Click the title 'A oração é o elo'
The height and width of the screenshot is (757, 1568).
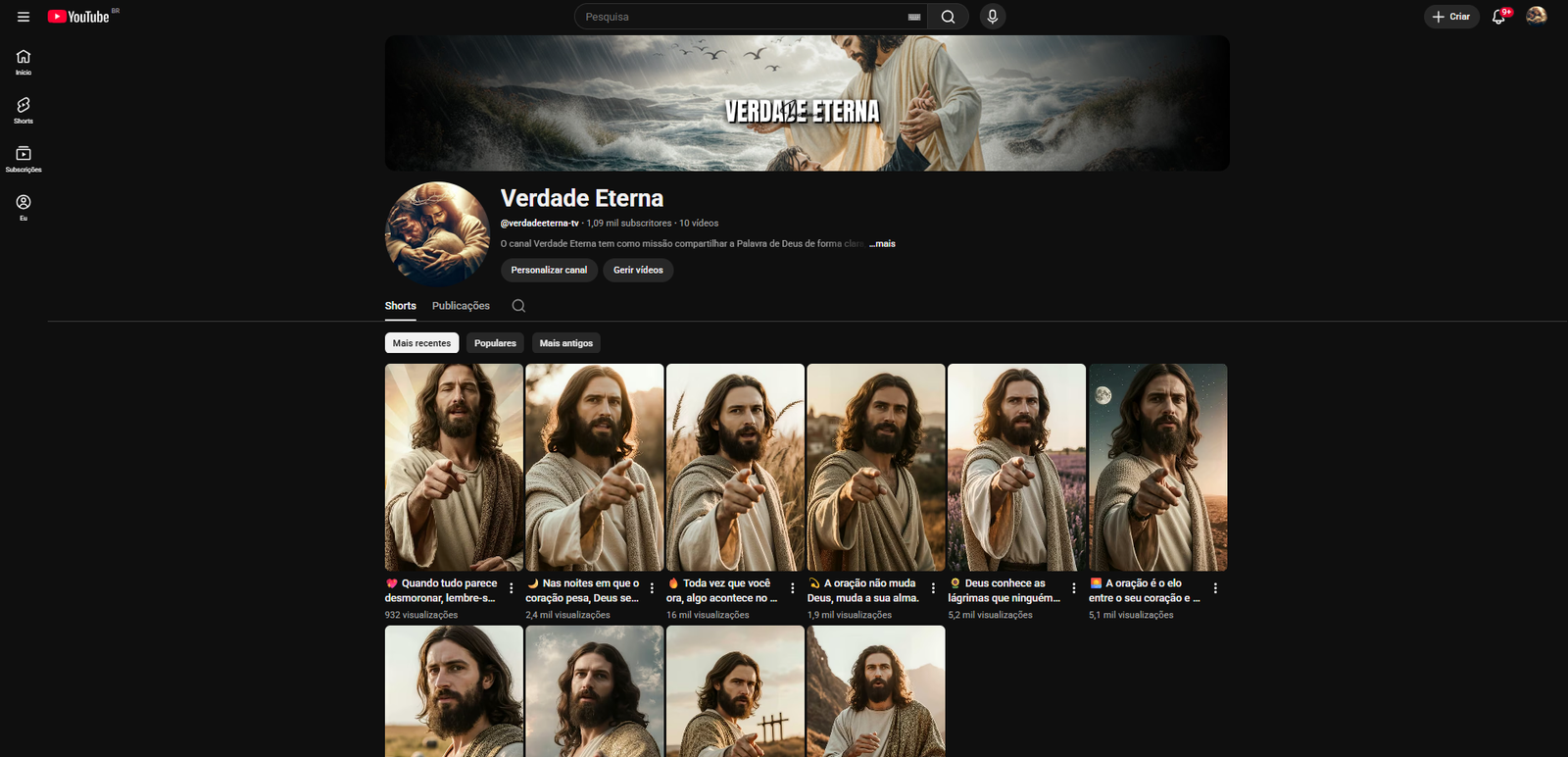tap(1145, 590)
